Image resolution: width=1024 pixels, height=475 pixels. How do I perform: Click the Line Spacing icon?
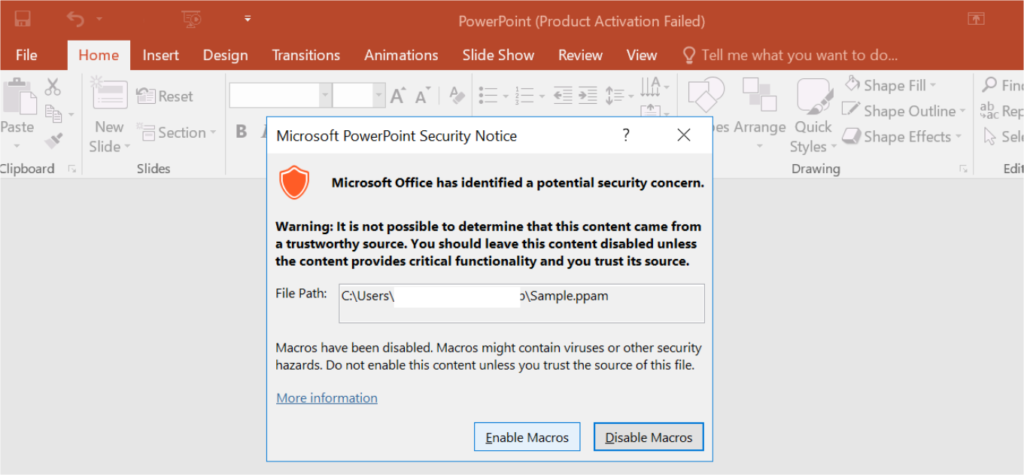pyautogui.click(x=616, y=95)
